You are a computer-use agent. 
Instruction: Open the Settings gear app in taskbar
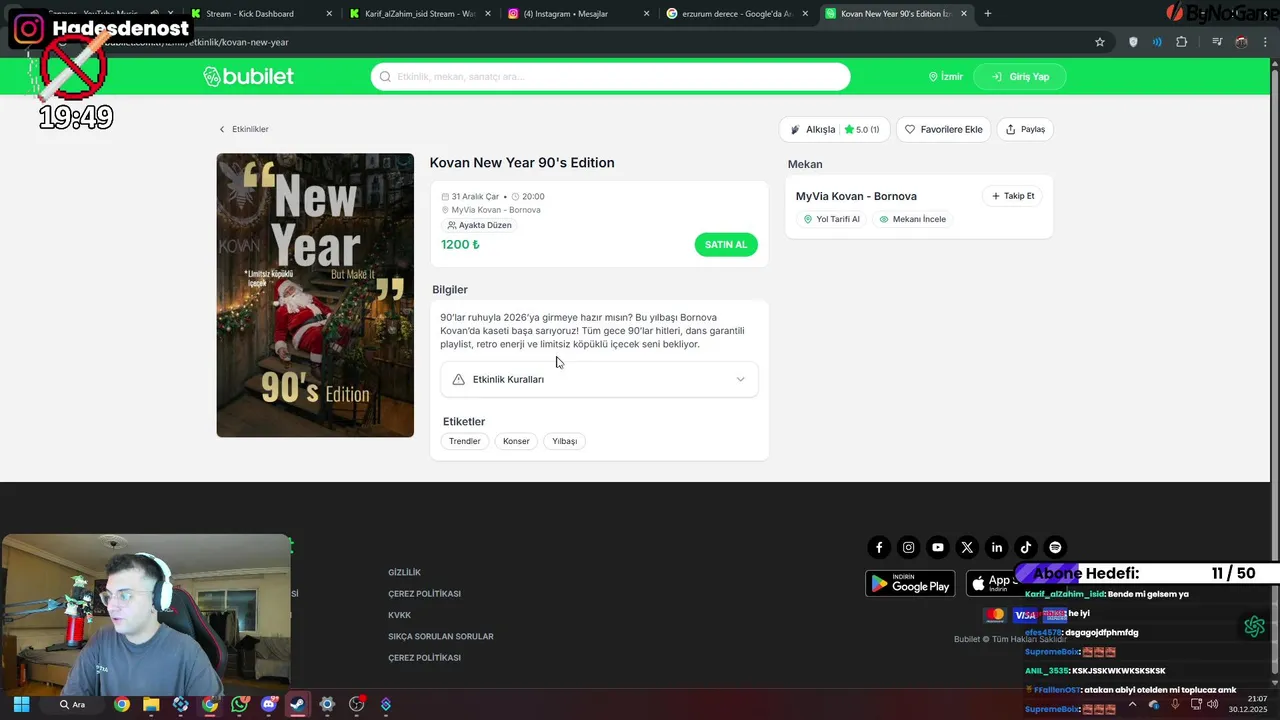[x=327, y=704]
